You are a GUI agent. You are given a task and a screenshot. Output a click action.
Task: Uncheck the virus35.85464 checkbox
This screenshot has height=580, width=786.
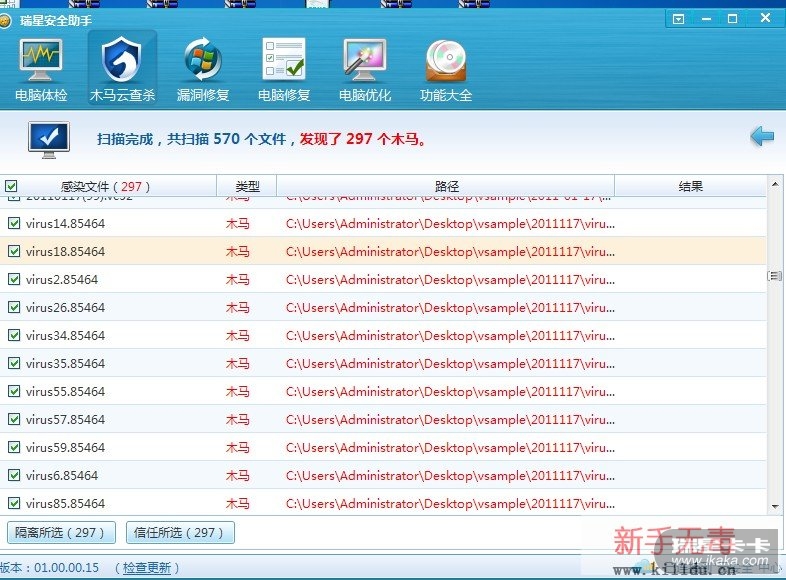pos(14,363)
